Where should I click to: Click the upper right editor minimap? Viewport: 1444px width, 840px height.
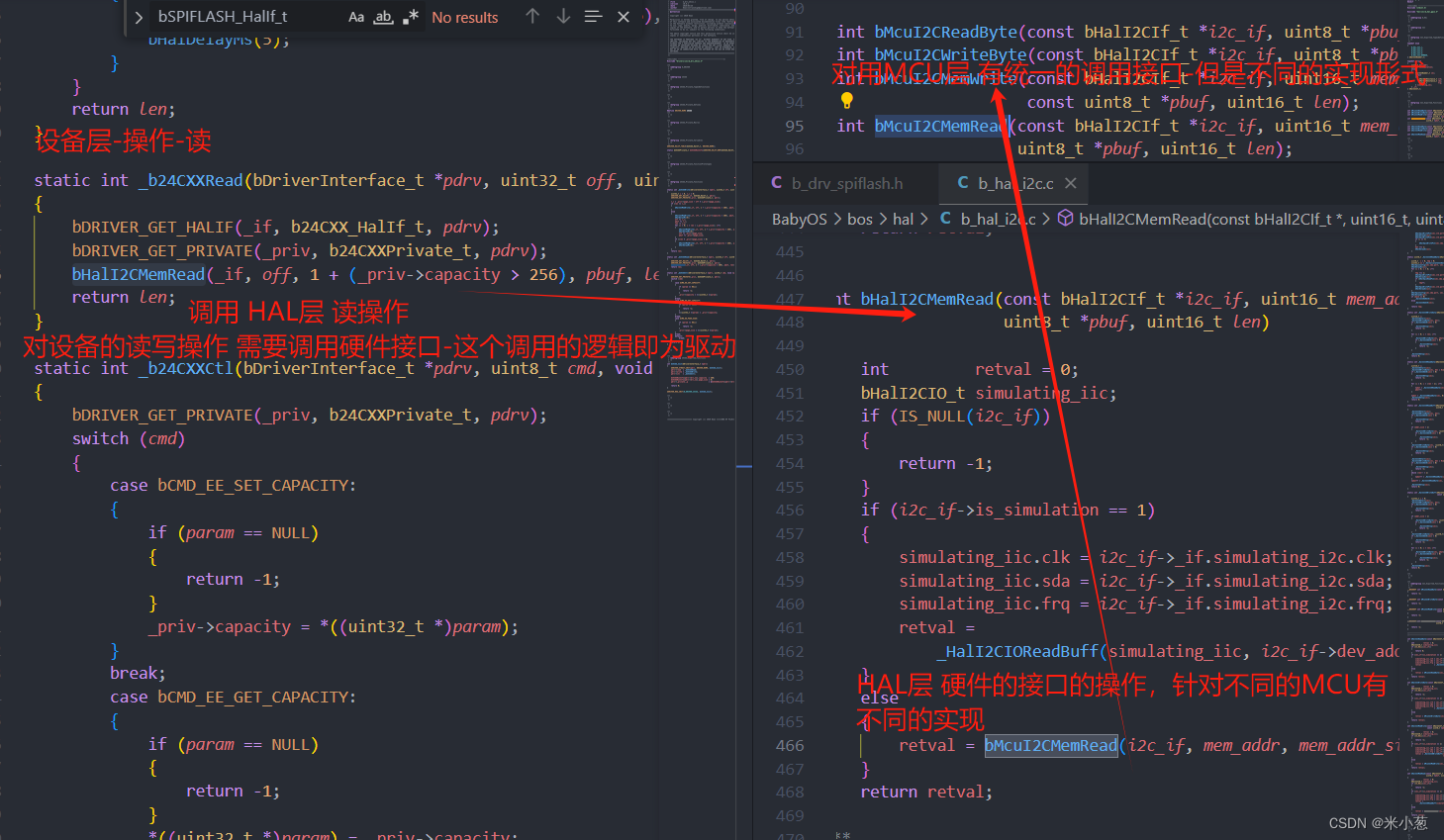point(1425,79)
